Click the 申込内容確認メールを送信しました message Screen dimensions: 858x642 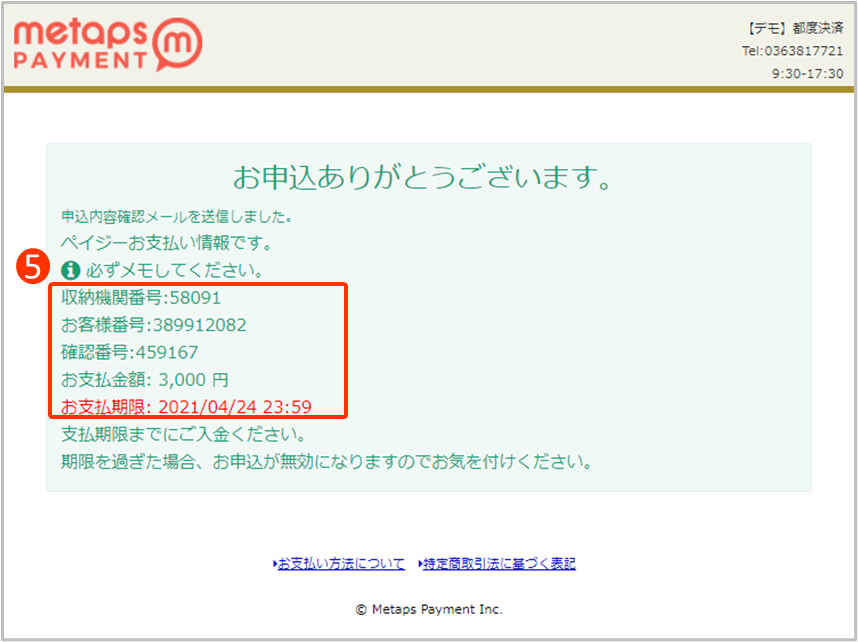pos(176,216)
